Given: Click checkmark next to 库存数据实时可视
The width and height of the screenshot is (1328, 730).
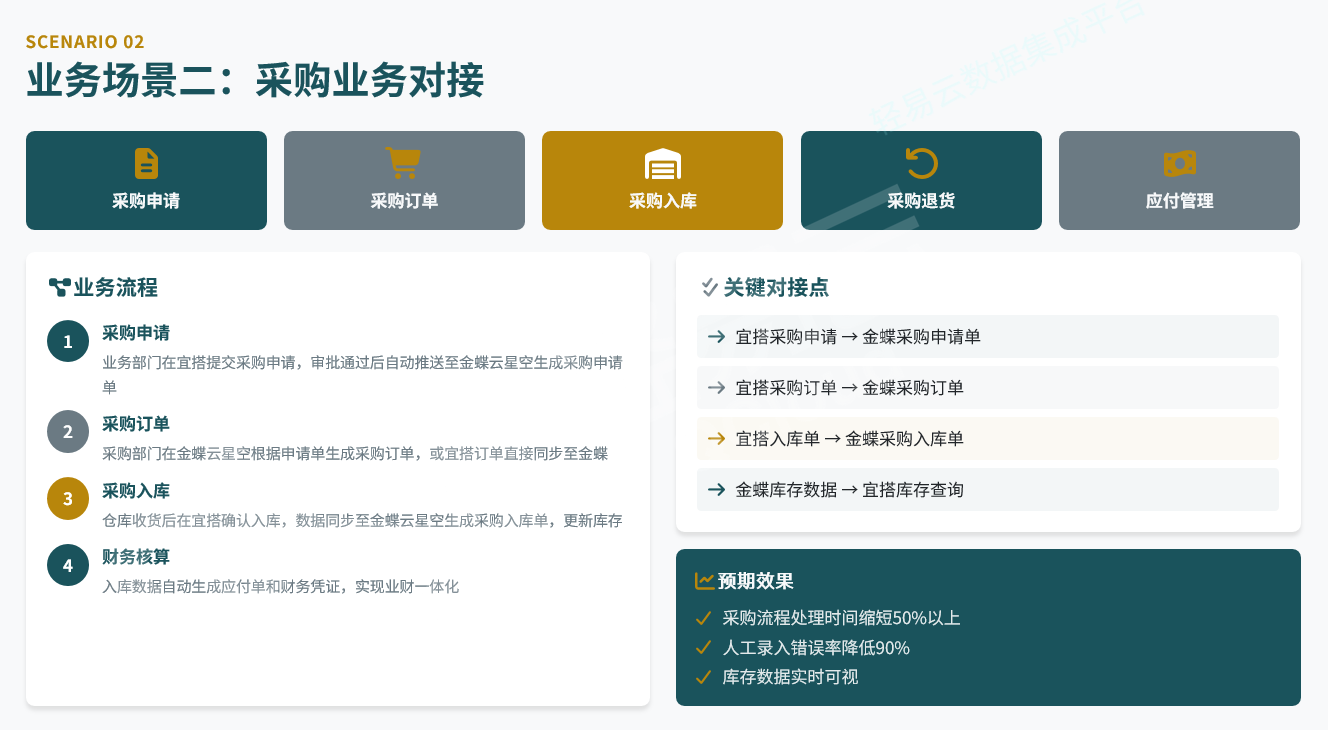Looking at the screenshot, I should point(703,677).
